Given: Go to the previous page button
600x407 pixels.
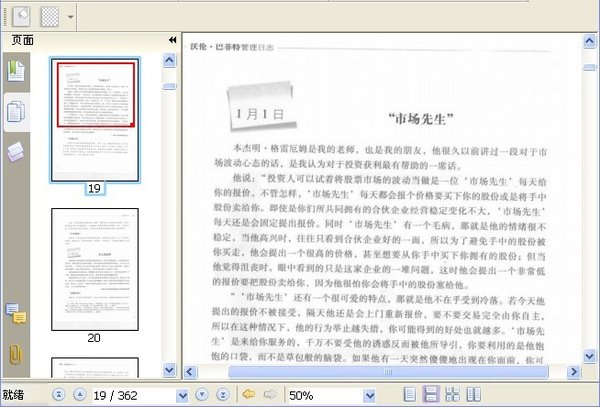Looking at the screenshot, I should click(x=79, y=394).
